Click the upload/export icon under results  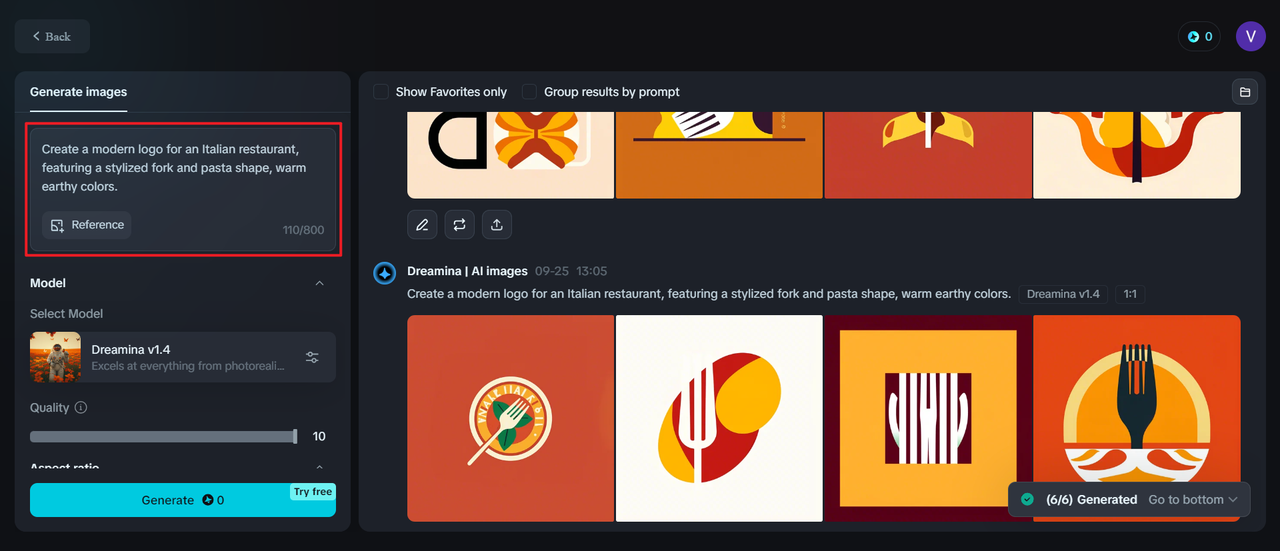[497, 225]
